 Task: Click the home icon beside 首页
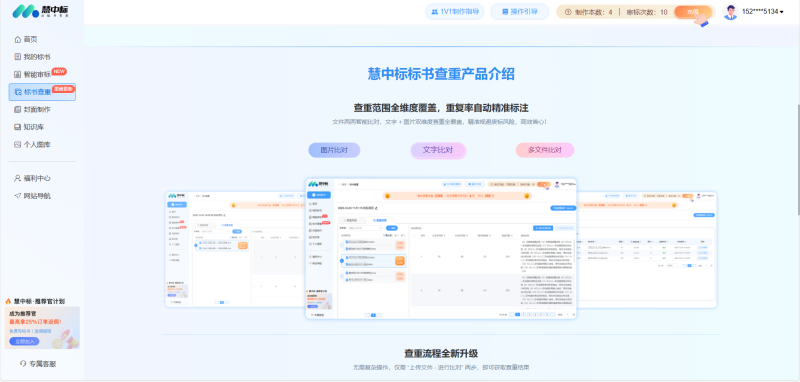point(18,39)
